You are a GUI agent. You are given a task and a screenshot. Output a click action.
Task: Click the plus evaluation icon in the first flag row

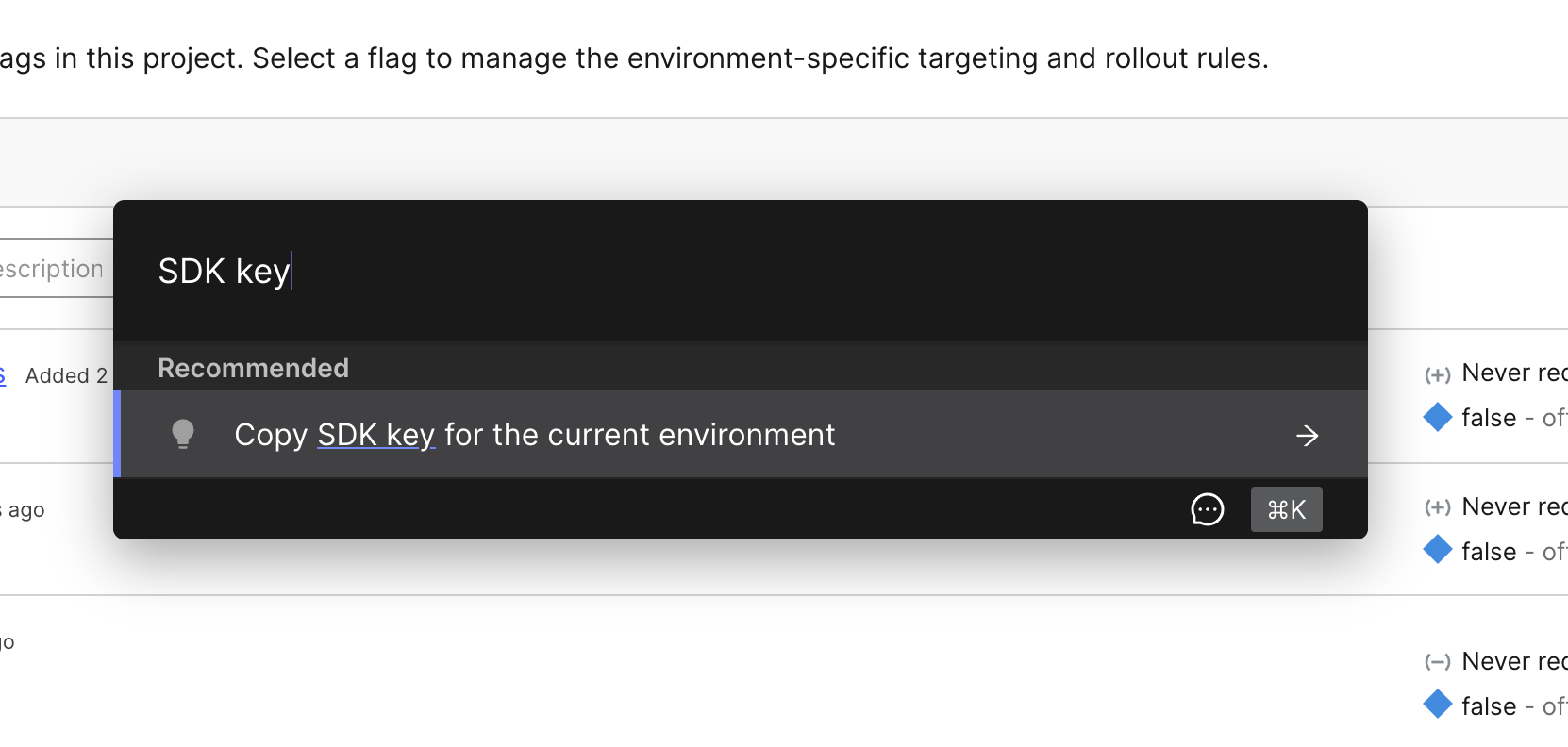(1438, 374)
